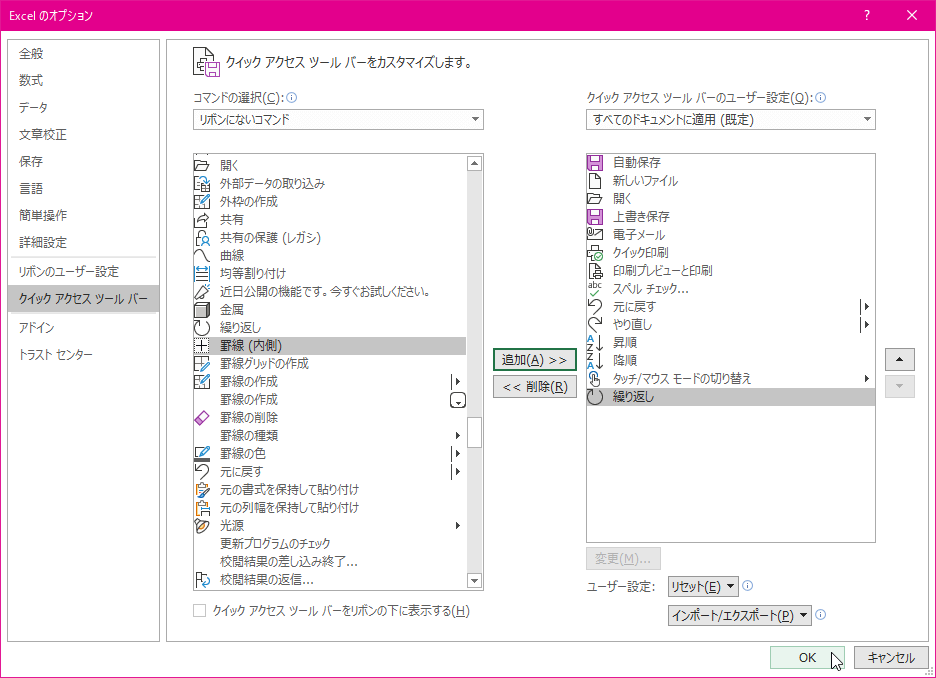This screenshot has height=678, width=936.
Task: Select the 金属 cube icon
Action: coord(202,310)
